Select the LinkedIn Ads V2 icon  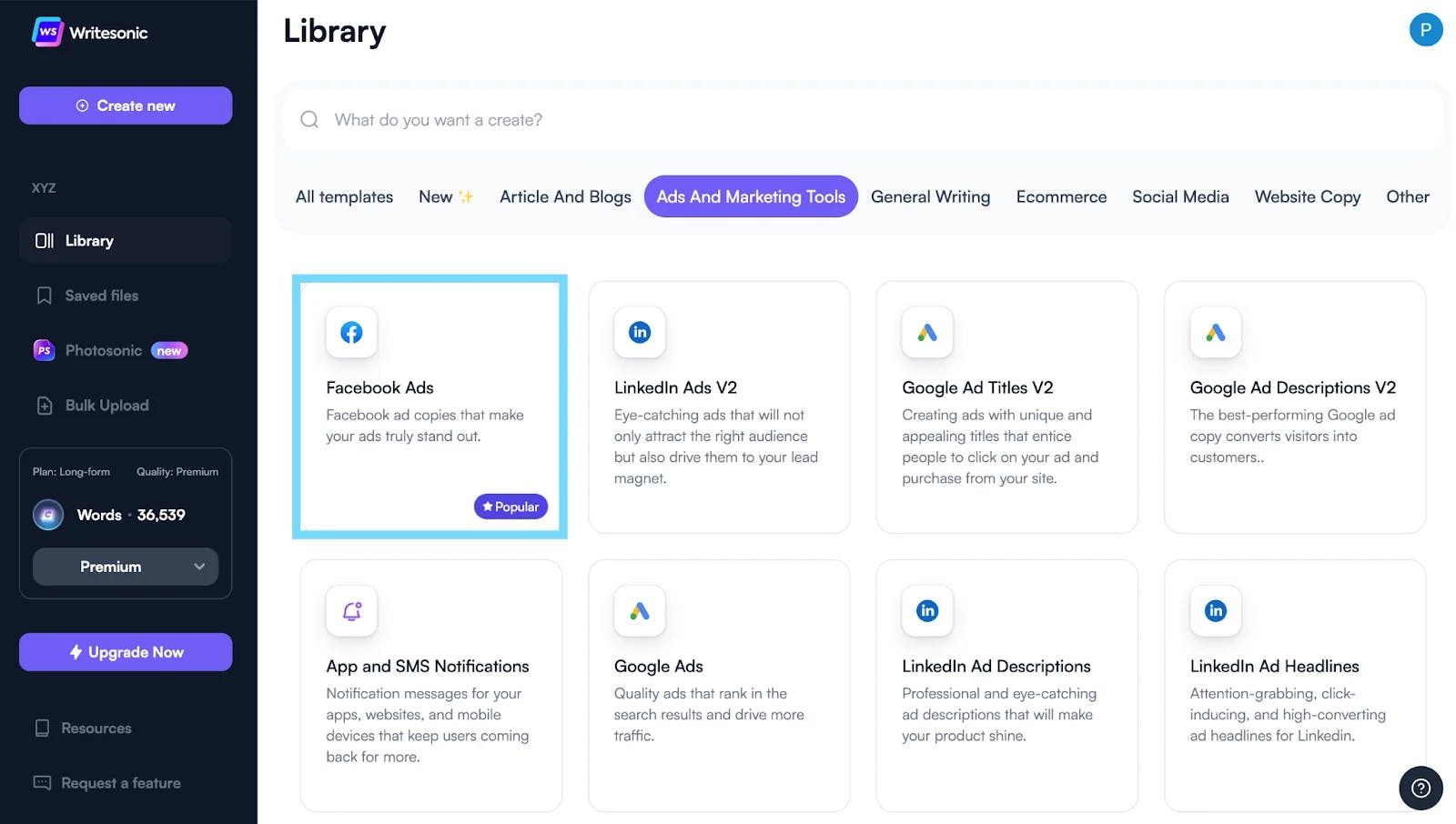click(x=639, y=332)
